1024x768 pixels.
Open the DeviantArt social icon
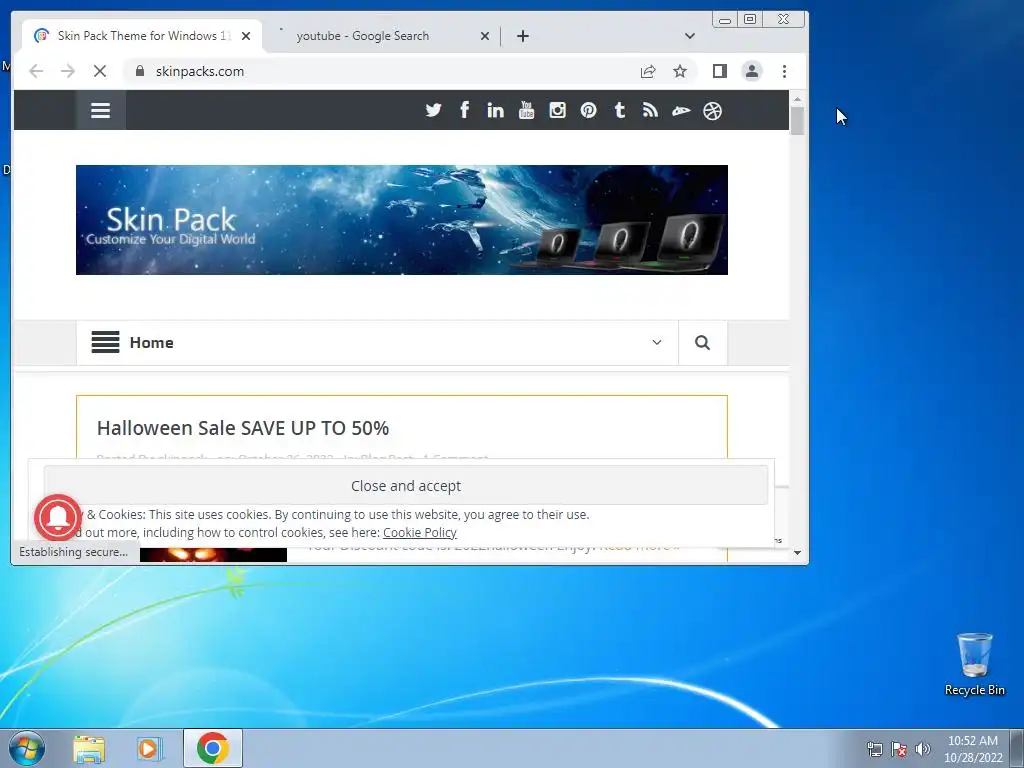pyautogui.click(x=681, y=111)
